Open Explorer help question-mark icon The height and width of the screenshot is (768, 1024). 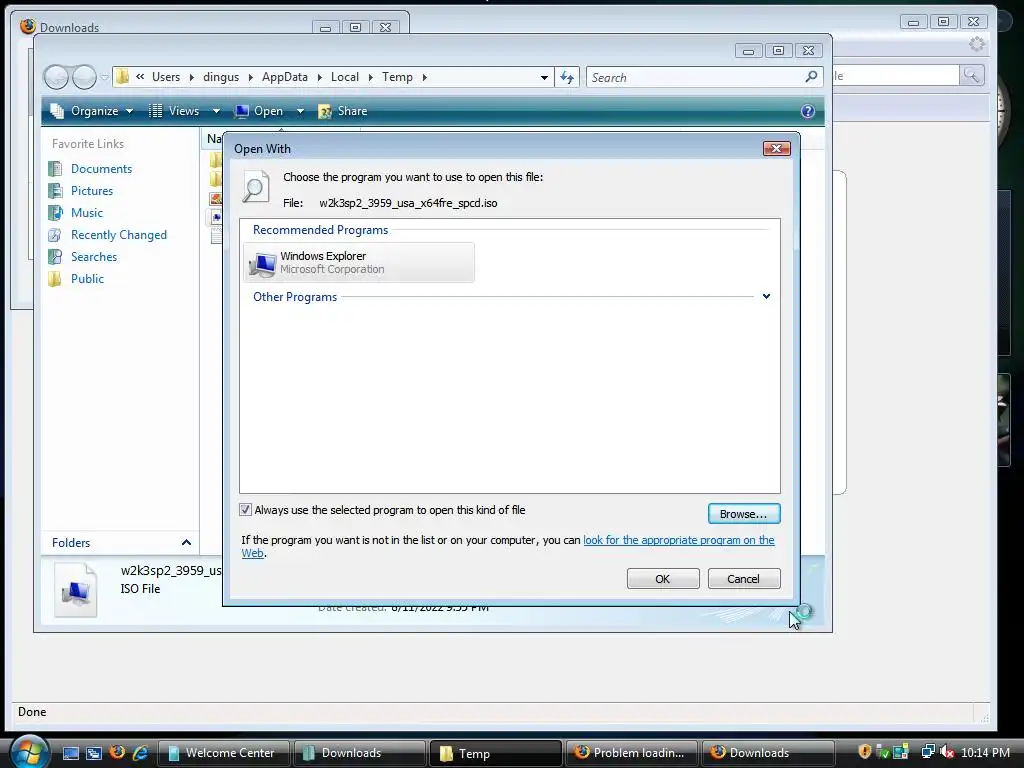808,111
